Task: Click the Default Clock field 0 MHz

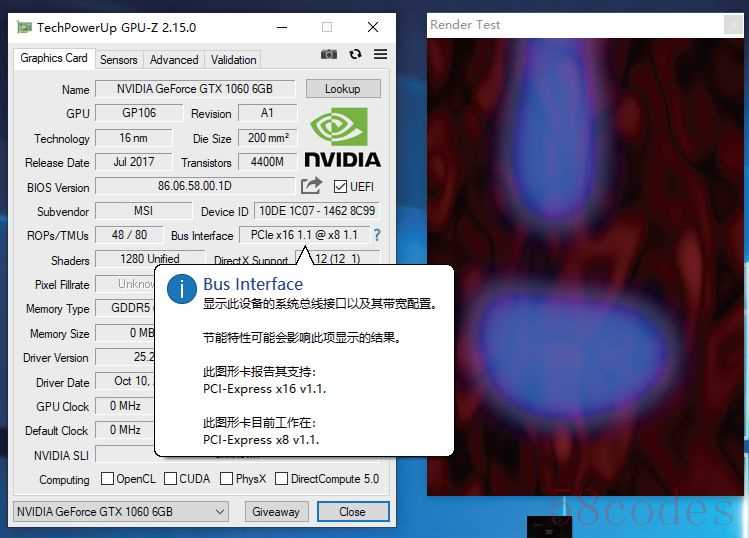Action: click(x=125, y=430)
